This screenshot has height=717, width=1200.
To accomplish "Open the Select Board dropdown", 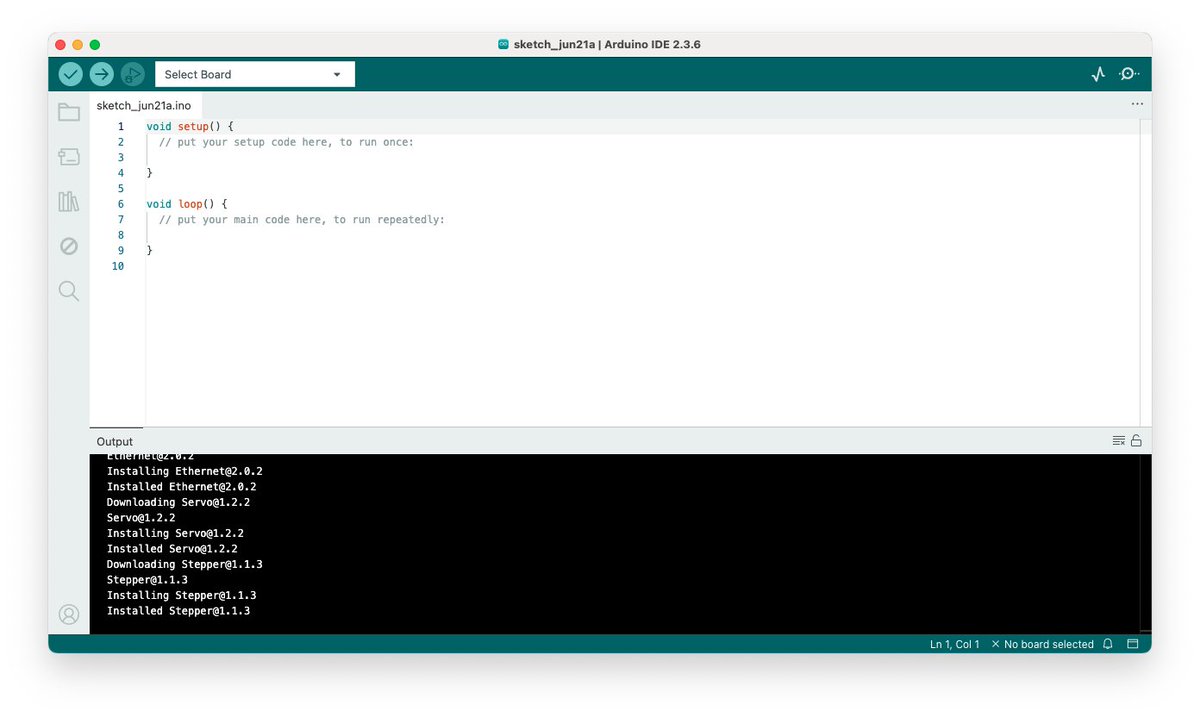I will (x=255, y=74).
